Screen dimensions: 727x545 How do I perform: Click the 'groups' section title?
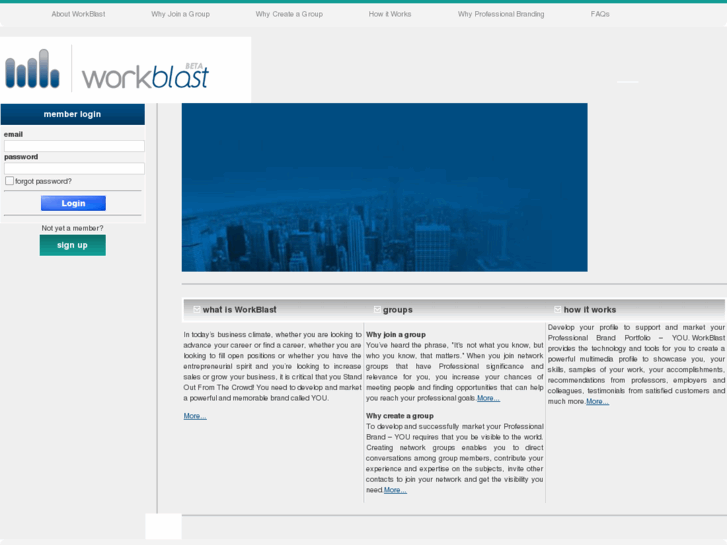[398, 310]
